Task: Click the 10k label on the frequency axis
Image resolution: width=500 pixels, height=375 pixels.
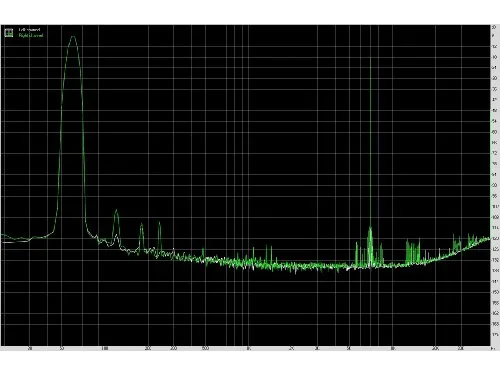Action: (x=393, y=349)
